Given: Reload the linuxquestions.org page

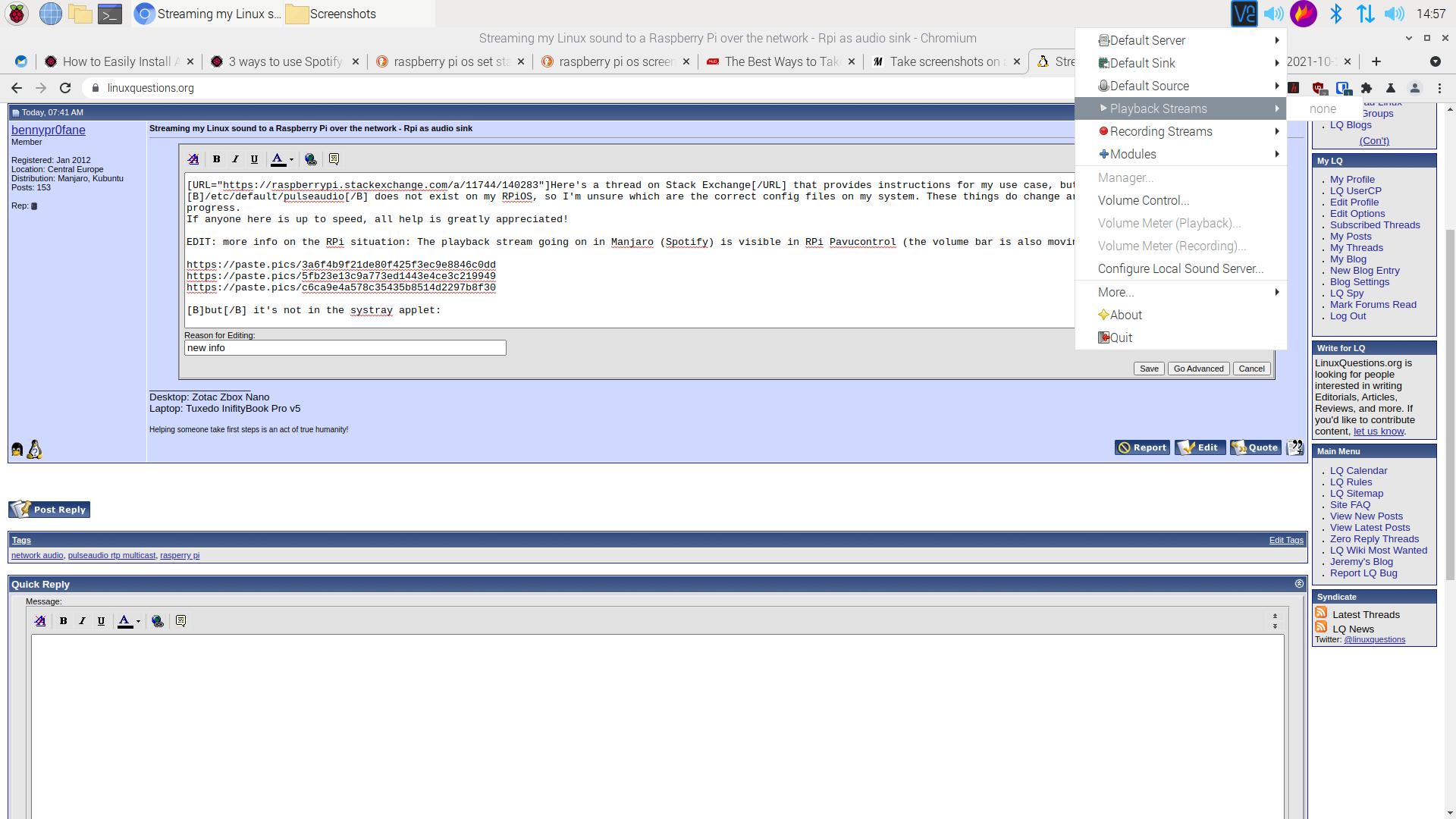Looking at the screenshot, I should pos(65,88).
